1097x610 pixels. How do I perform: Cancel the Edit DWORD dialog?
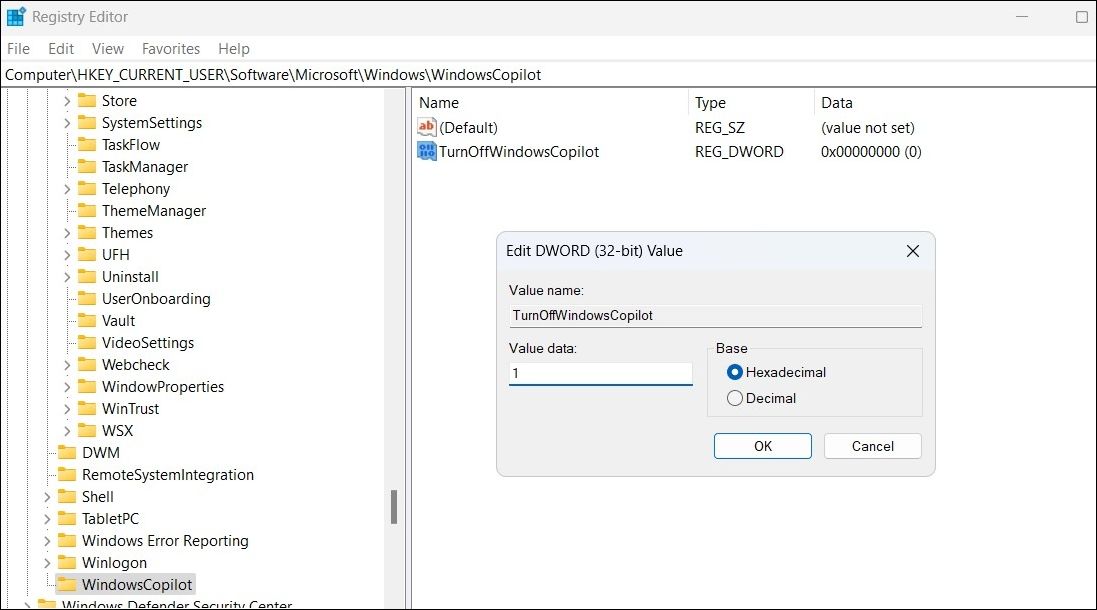872,446
